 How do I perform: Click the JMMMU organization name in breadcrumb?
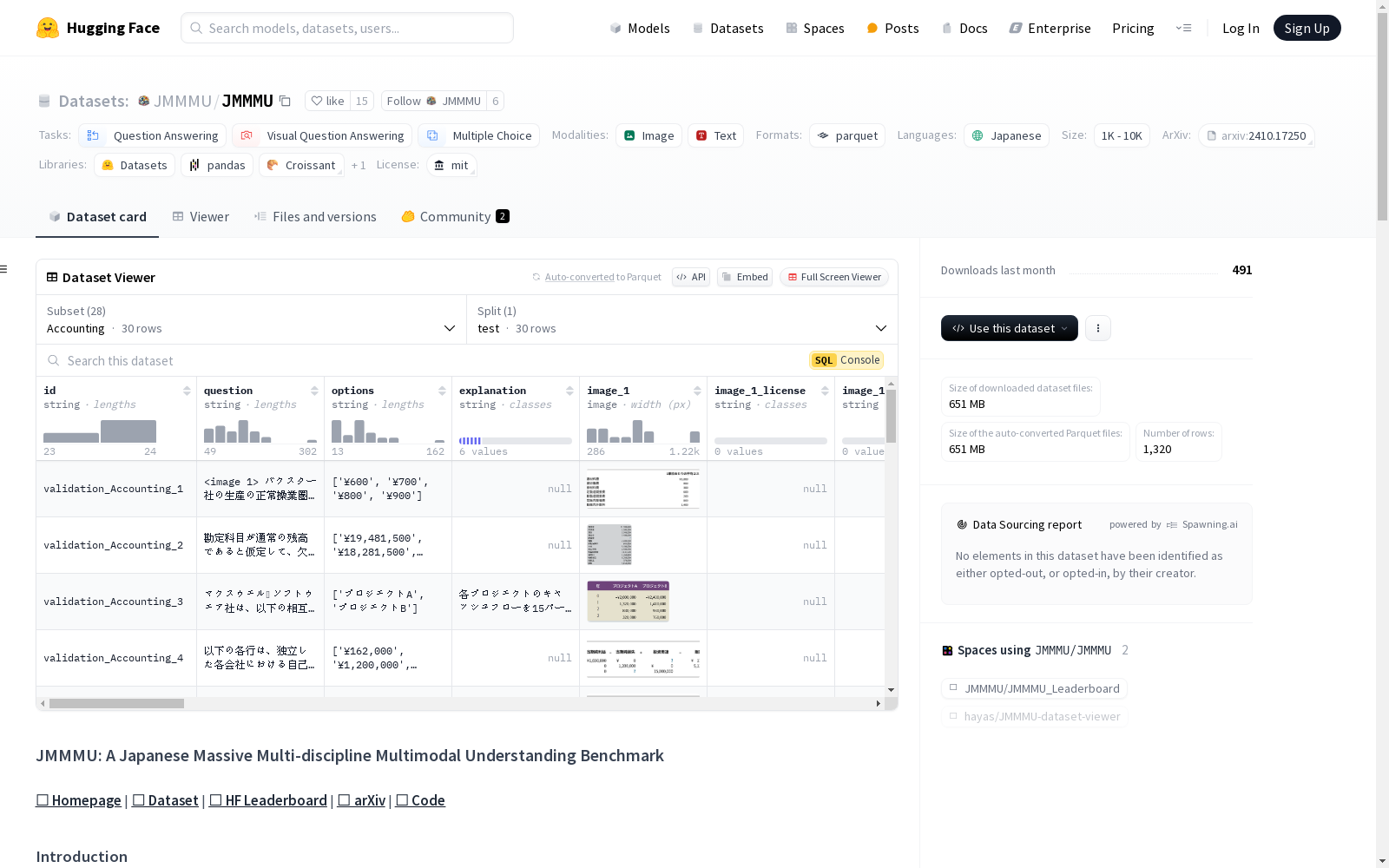pos(182,101)
